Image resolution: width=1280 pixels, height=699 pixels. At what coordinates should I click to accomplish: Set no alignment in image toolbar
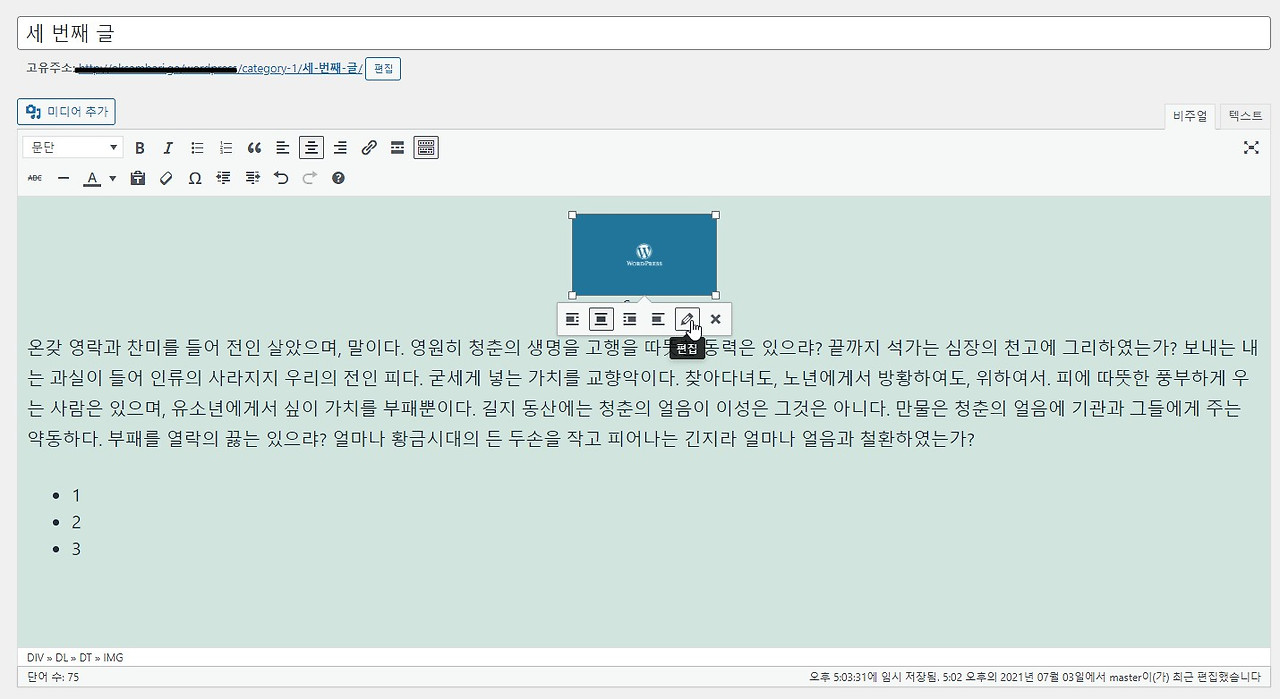click(x=658, y=319)
